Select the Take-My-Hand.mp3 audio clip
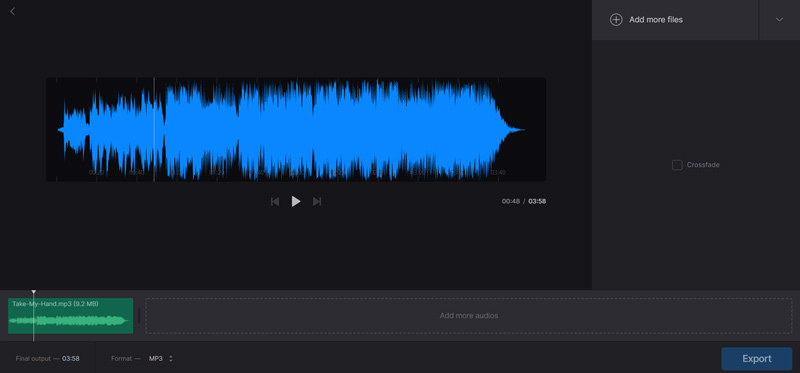 click(x=70, y=316)
